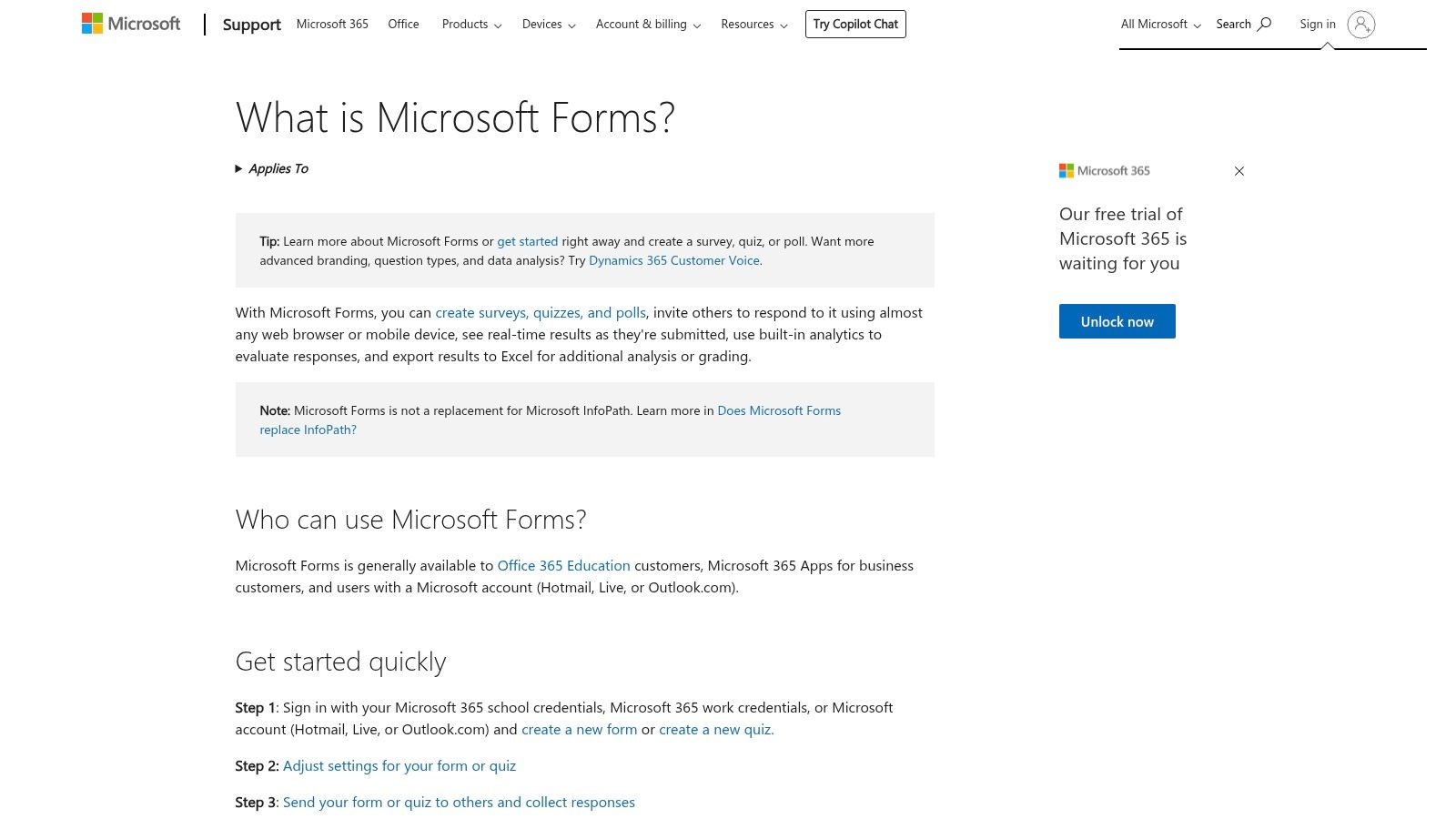Click 'create a new form' link
The width and height of the screenshot is (1456, 819).
[579, 729]
